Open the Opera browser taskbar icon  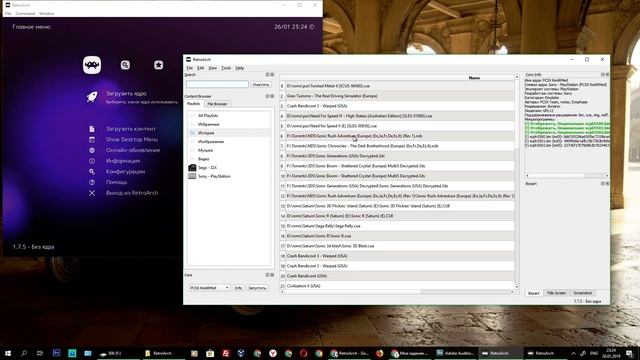coord(303,353)
